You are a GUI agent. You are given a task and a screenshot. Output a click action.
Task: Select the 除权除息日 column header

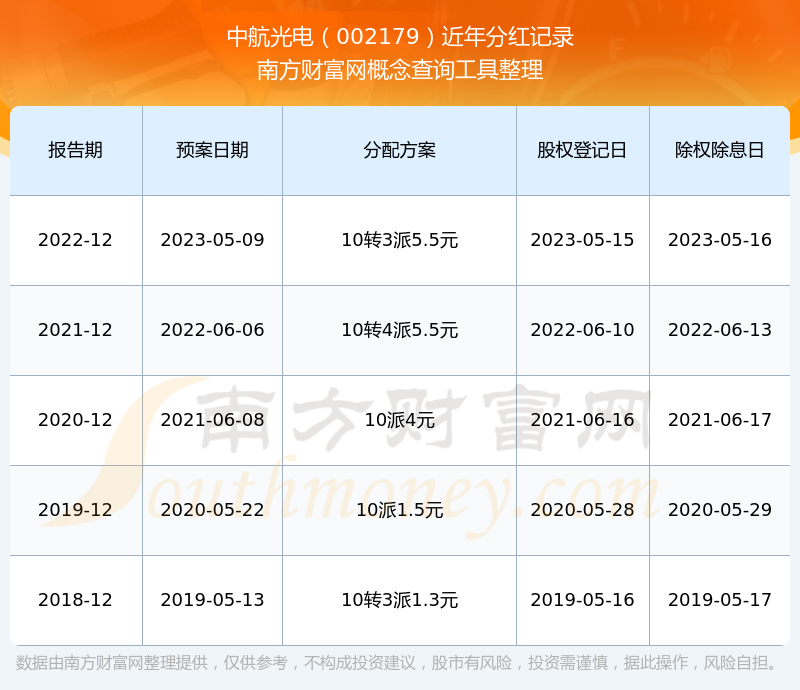coord(719,151)
